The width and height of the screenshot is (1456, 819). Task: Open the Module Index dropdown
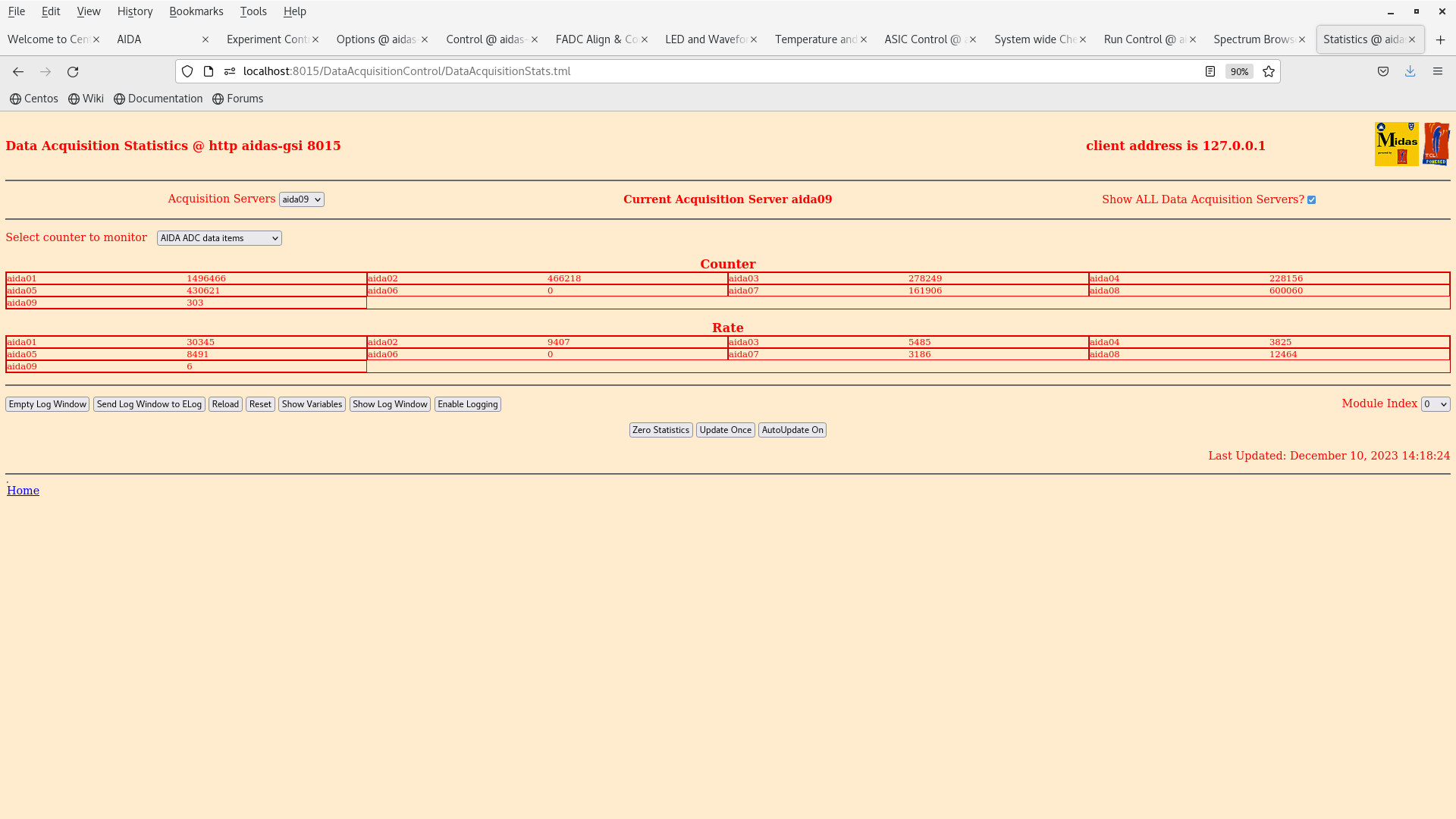(1435, 404)
